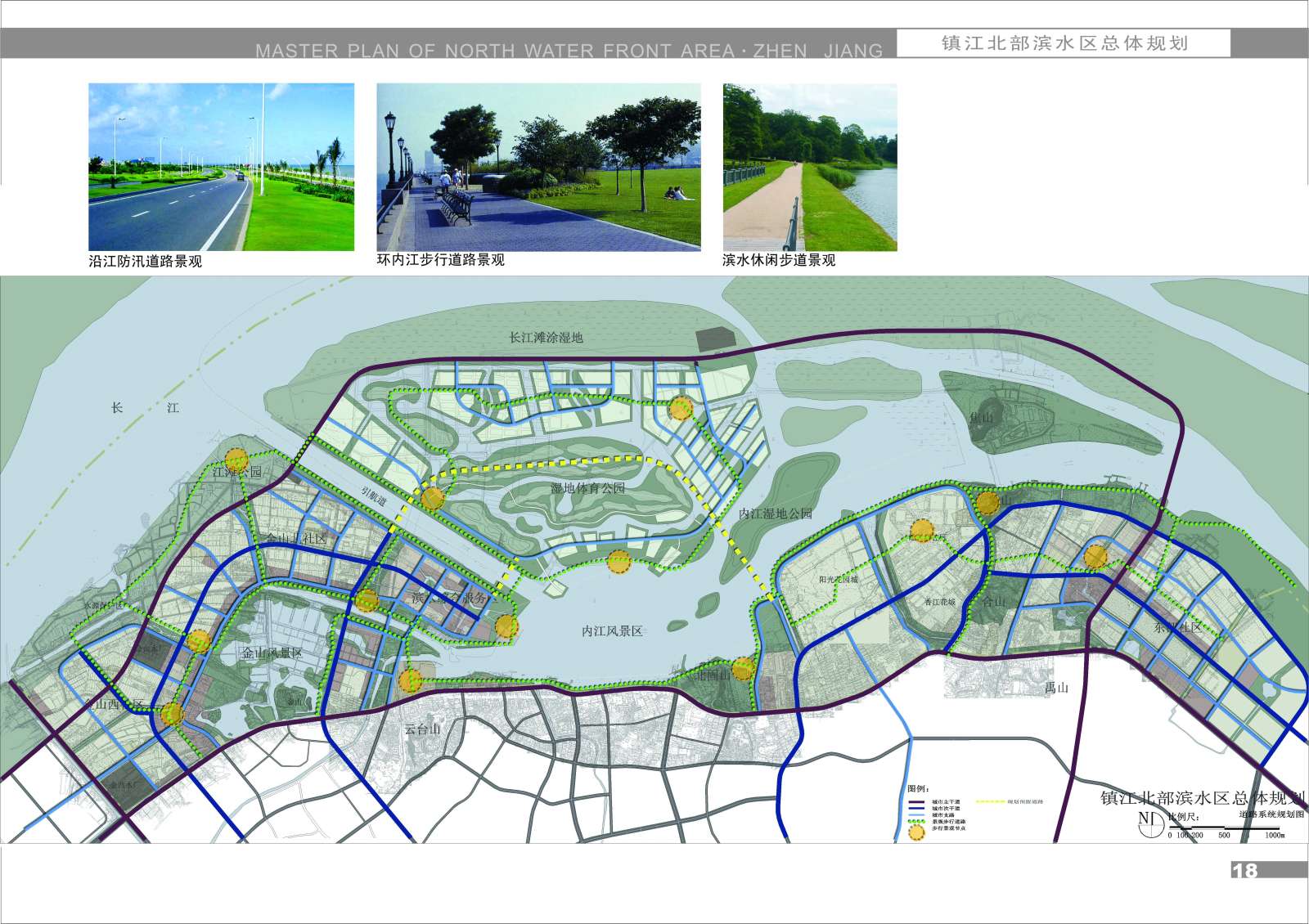Click the 金山风景区 label
Screen dimensions: 1309x924
click(272, 653)
